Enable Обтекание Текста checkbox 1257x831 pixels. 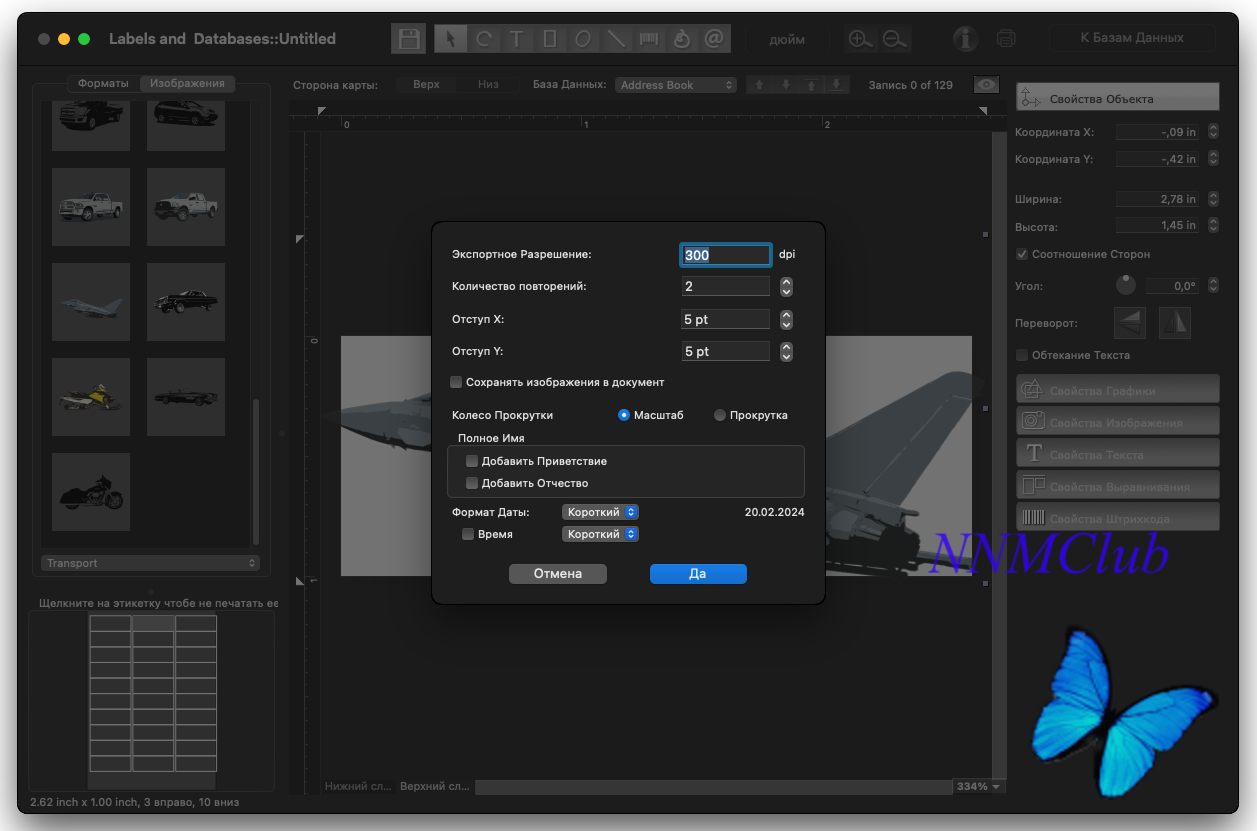1022,355
